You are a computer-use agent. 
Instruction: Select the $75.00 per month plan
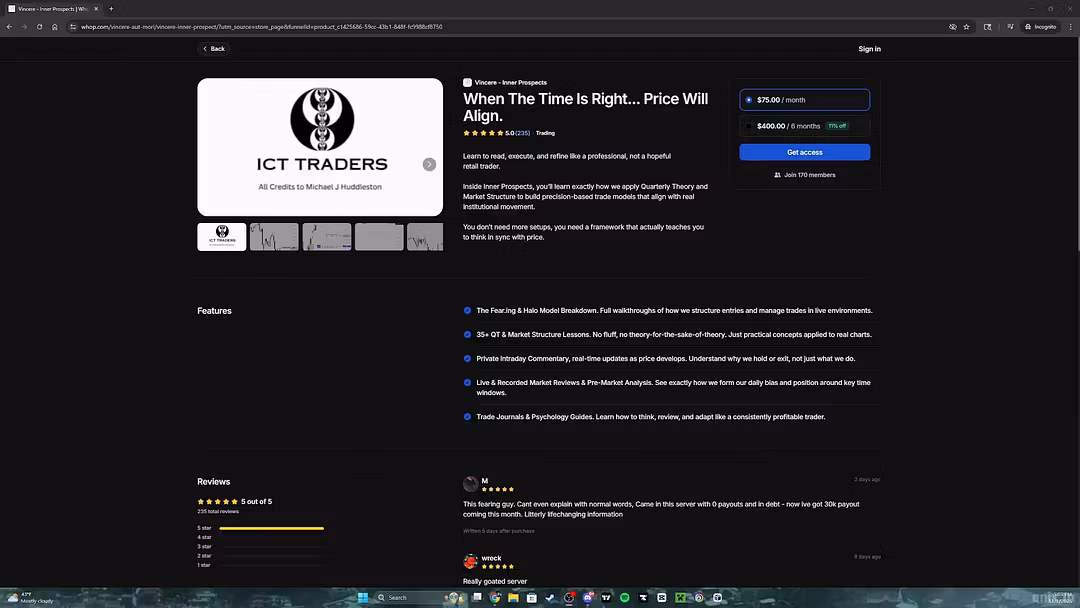click(804, 100)
